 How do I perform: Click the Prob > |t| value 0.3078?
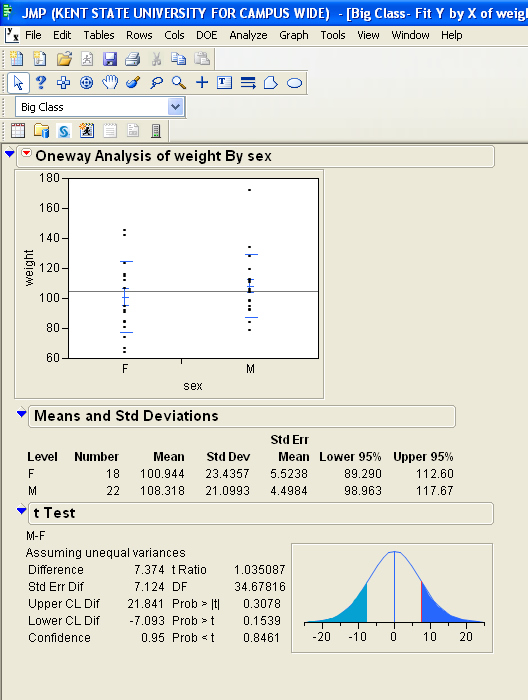[262, 604]
